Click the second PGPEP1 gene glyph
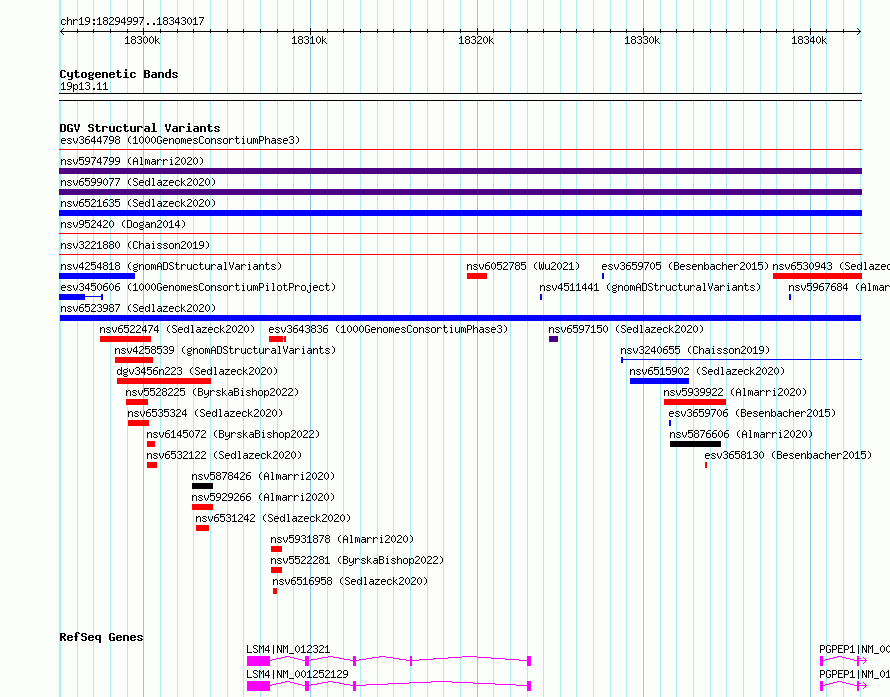This screenshot has width=890, height=697. 843,686
